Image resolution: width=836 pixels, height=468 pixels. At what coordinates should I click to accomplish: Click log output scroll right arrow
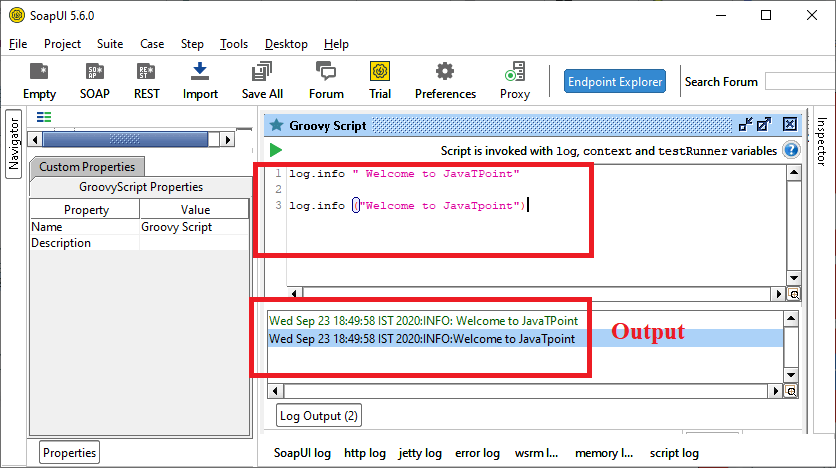click(x=776, y=391)
